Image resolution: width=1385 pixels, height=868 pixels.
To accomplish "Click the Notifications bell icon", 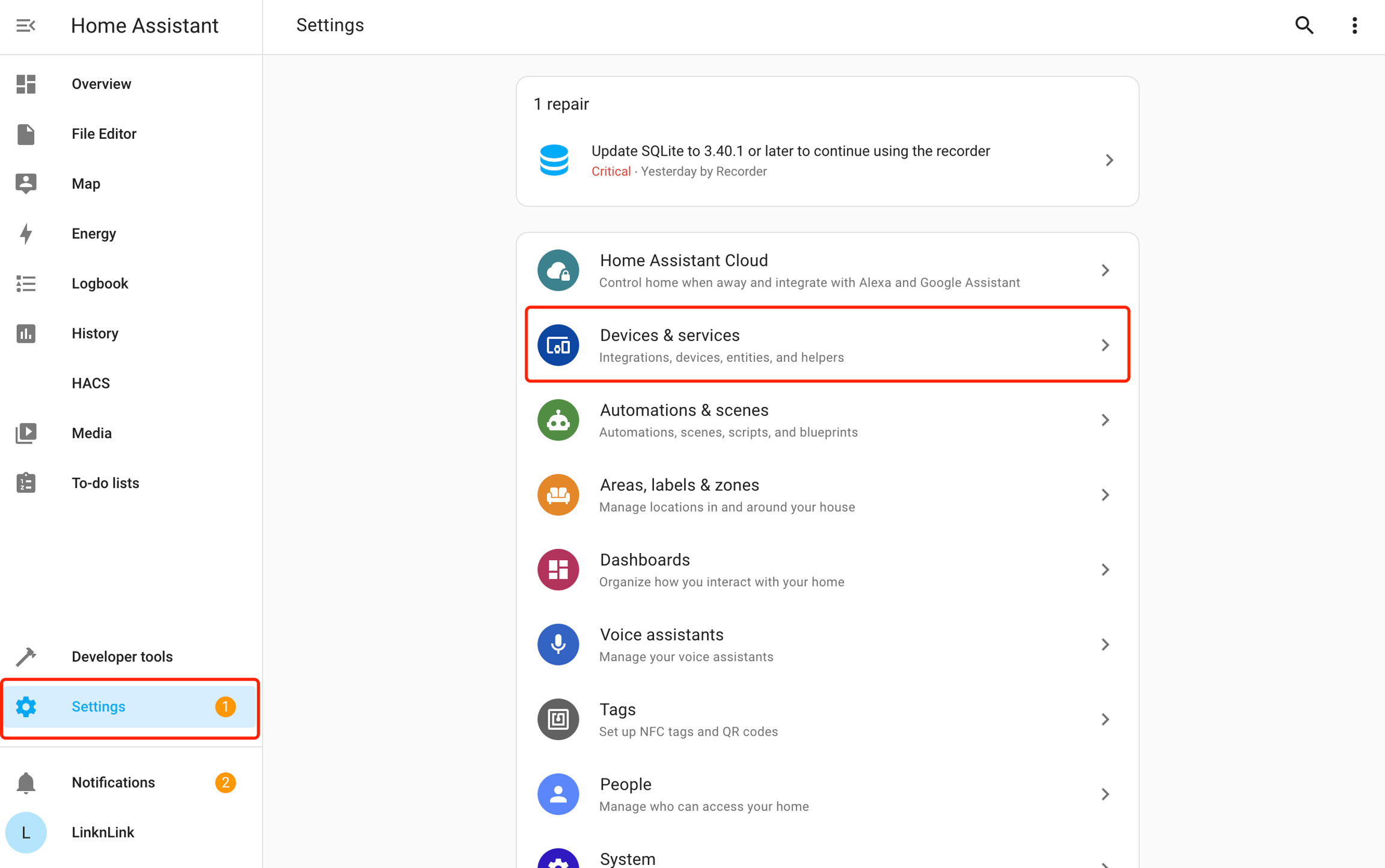I will coord(26,783).
